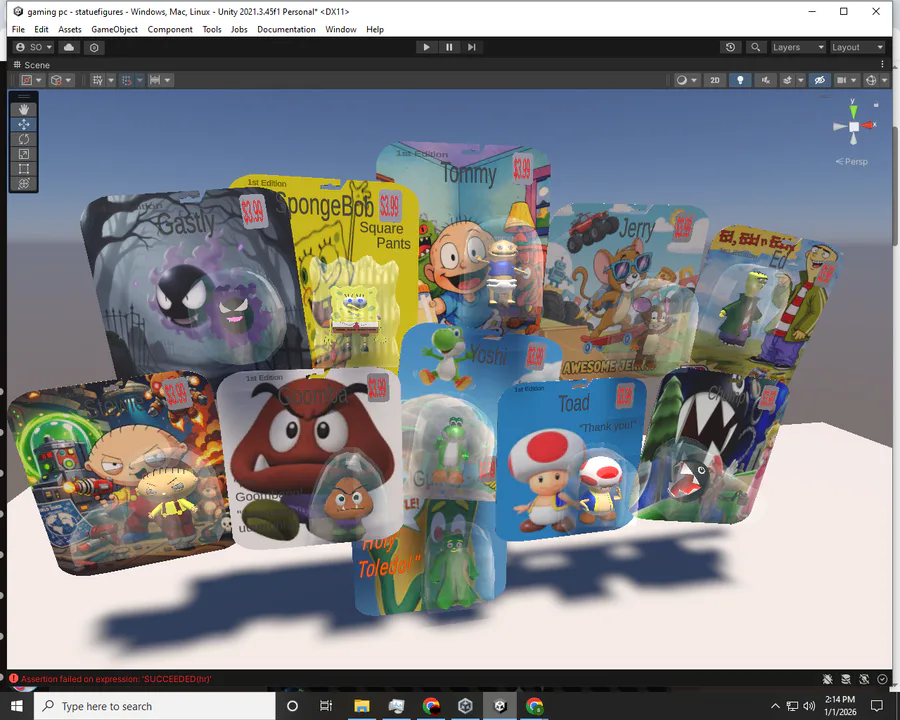Expand the handle position dropdown arrow
The width and height of the screenshot is (900, 720).
coord(39,80)
